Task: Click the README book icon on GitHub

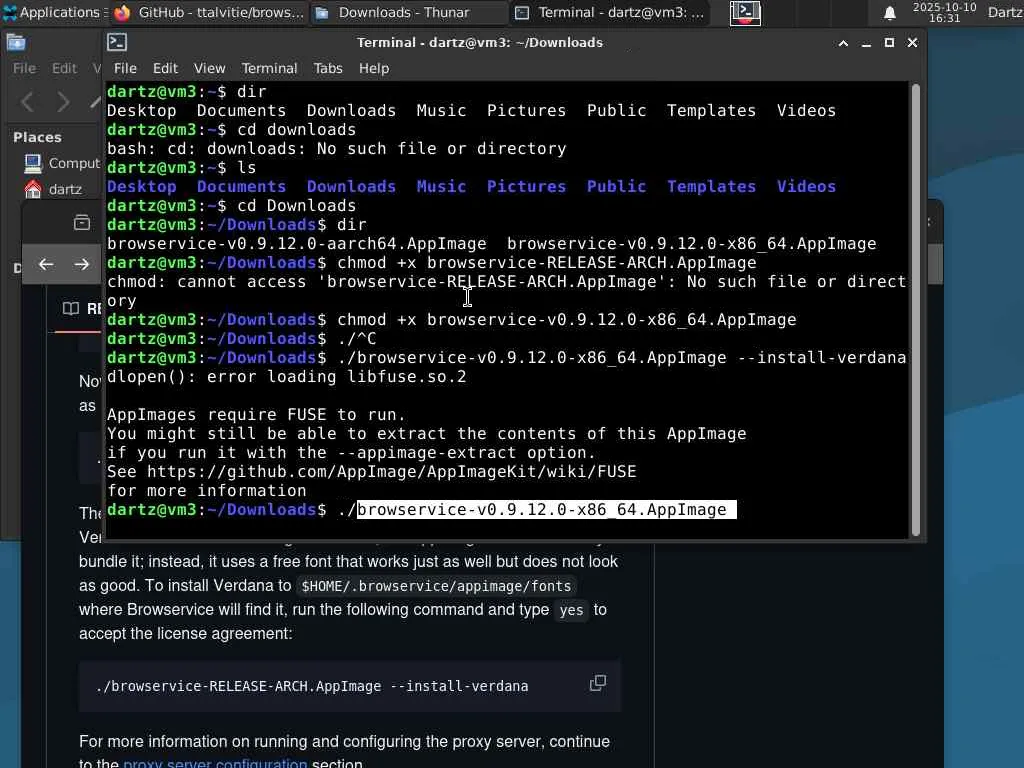Action: [71, 309]
